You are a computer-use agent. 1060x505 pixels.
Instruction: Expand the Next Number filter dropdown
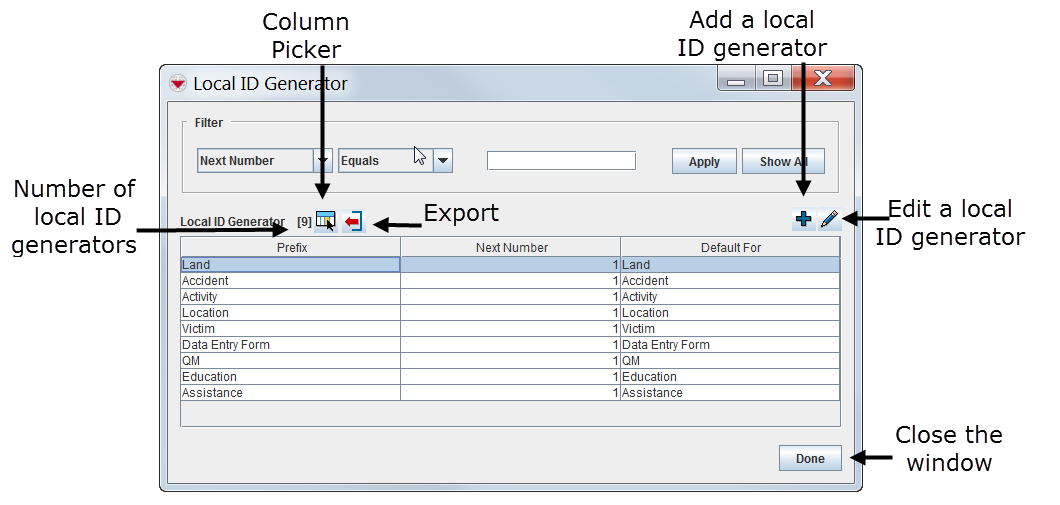pos(322,161)
